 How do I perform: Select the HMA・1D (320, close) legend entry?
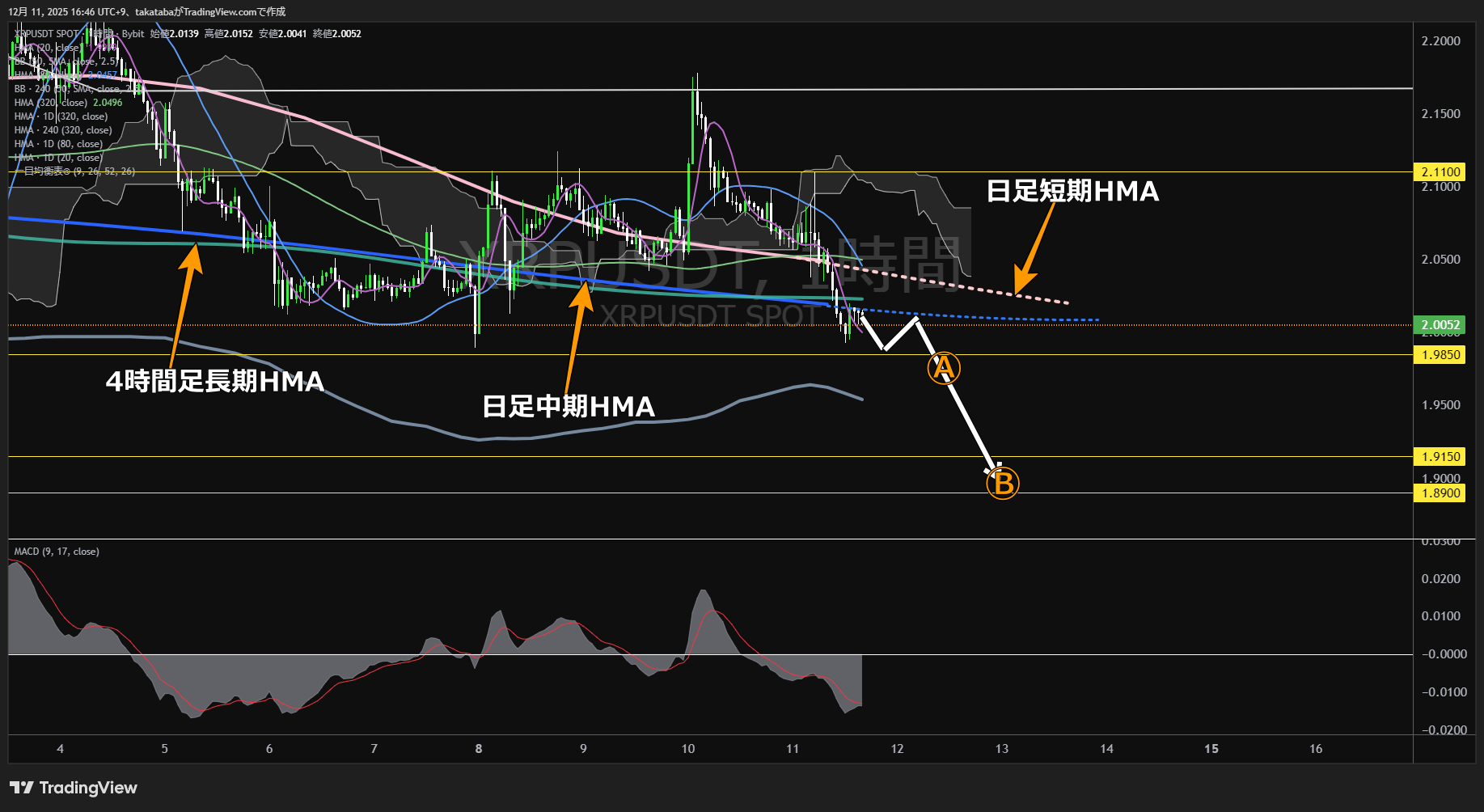tap(61, 116)
